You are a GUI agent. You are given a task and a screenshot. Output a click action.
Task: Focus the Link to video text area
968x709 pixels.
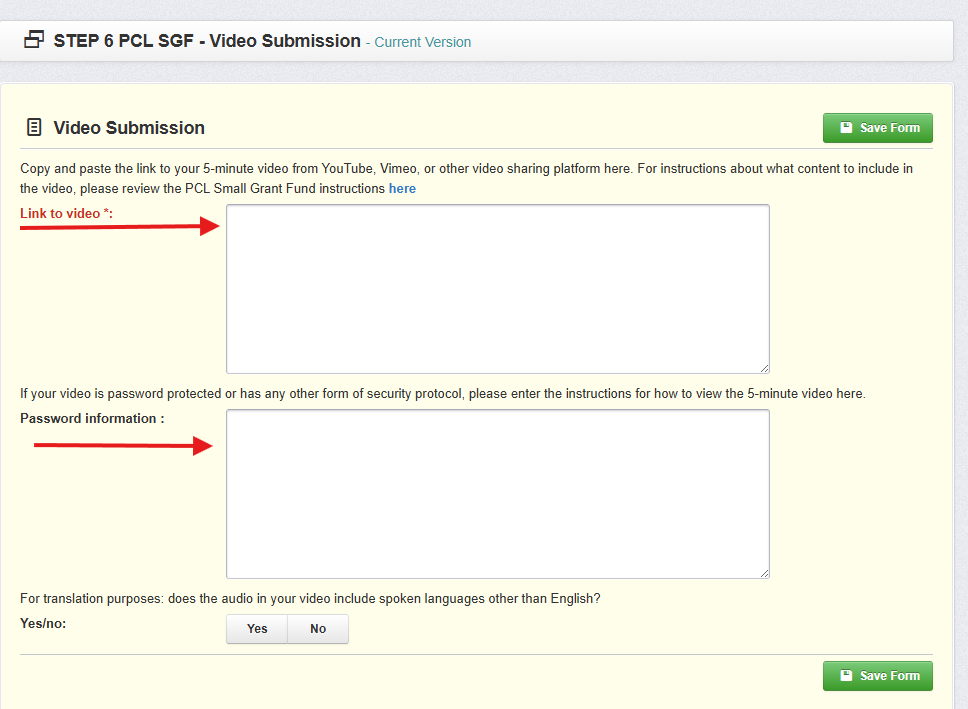pos(497,289)
